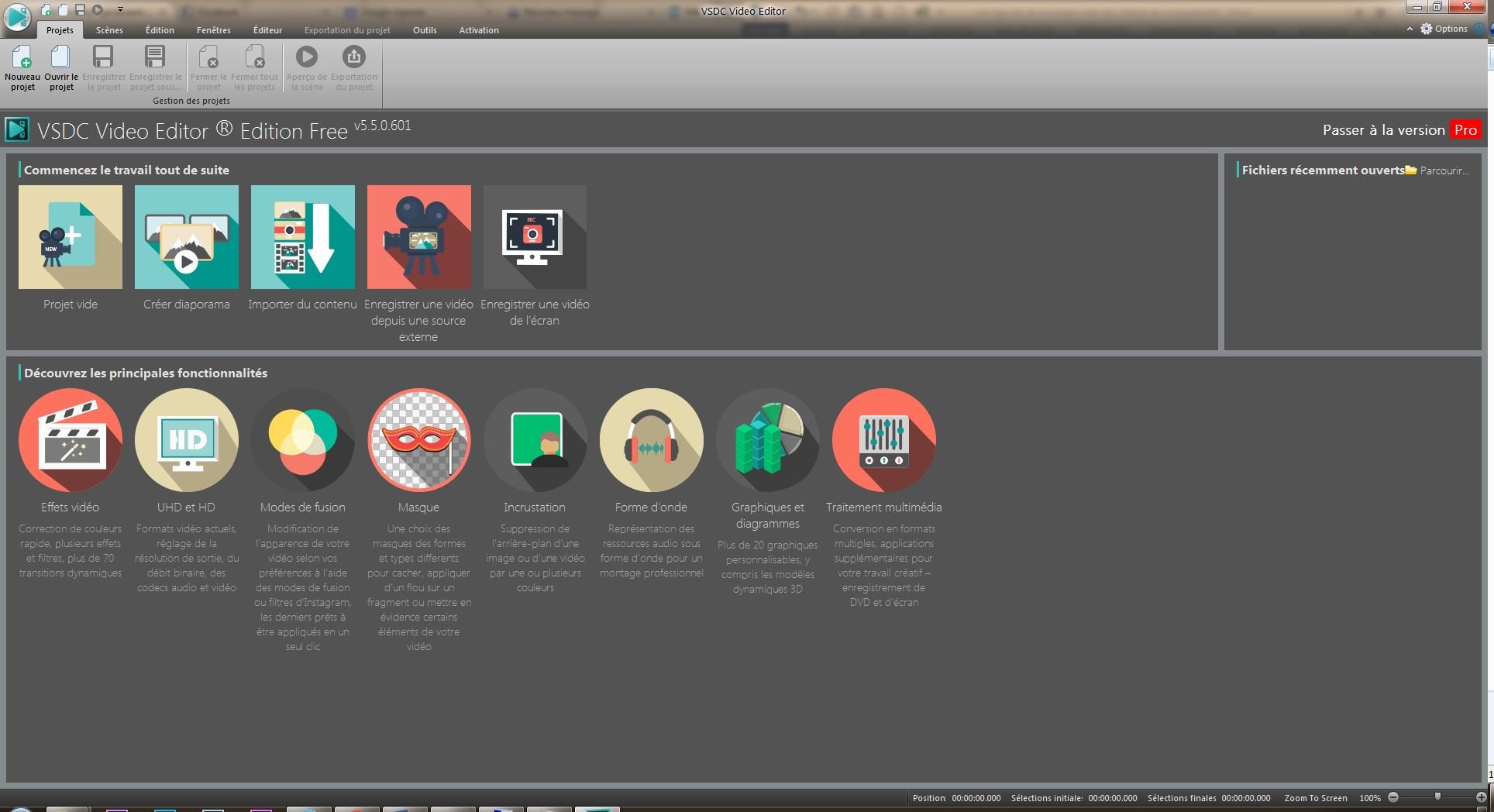
Task: Click the Modes de fusion color circles icon
Action: [303, 440]
